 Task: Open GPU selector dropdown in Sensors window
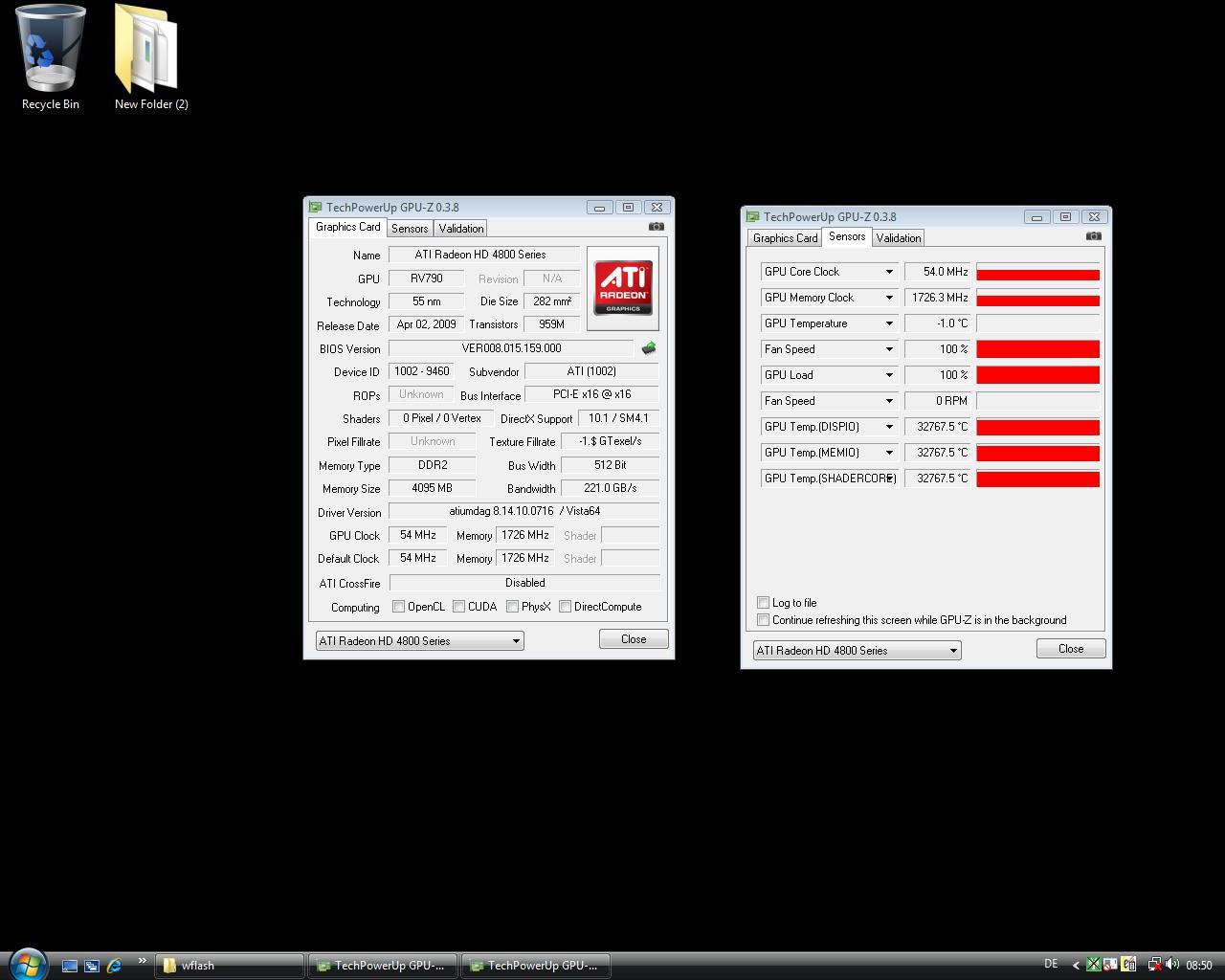coord(857,650)
